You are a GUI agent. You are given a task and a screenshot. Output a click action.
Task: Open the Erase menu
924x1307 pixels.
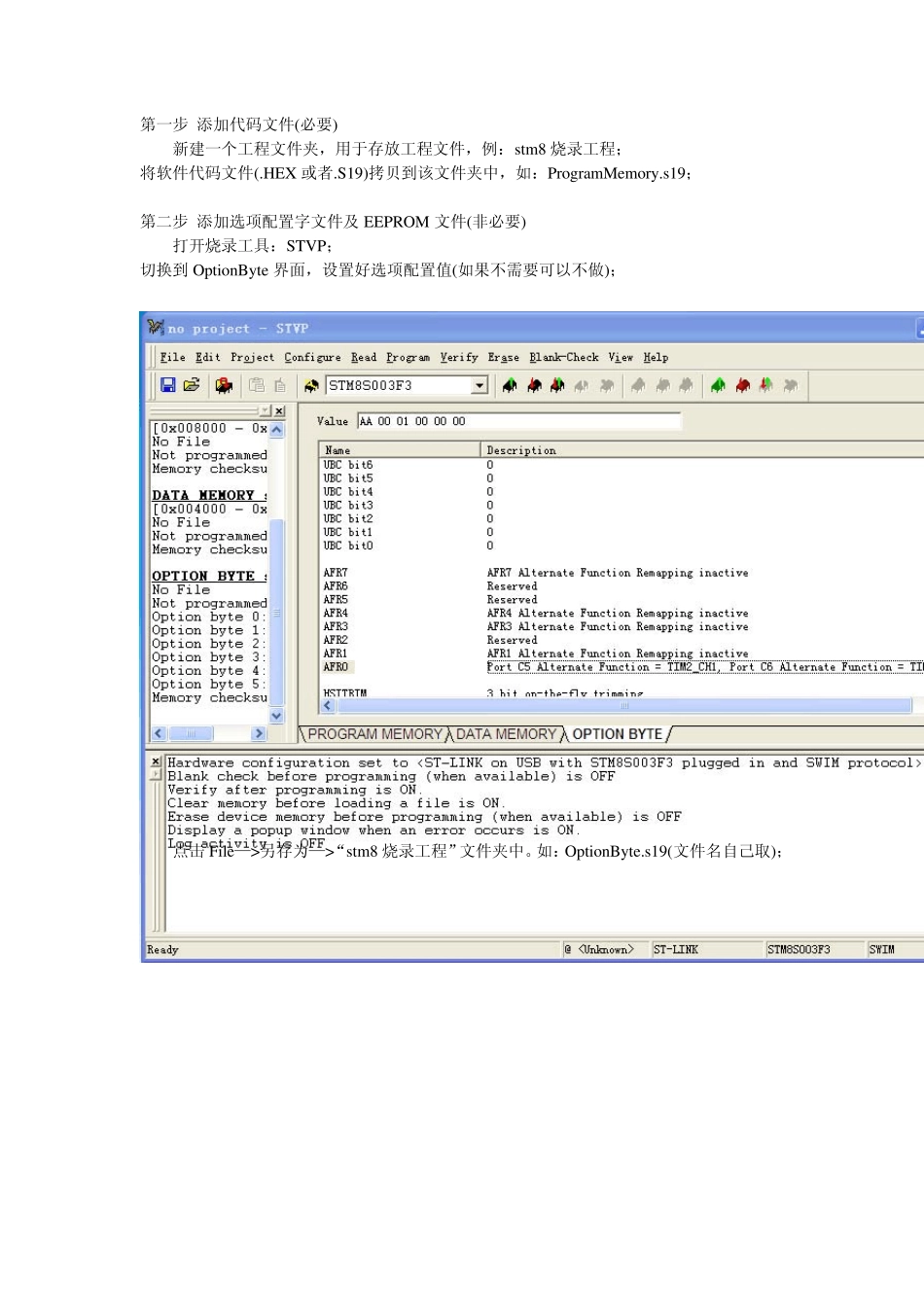(504, 357)
